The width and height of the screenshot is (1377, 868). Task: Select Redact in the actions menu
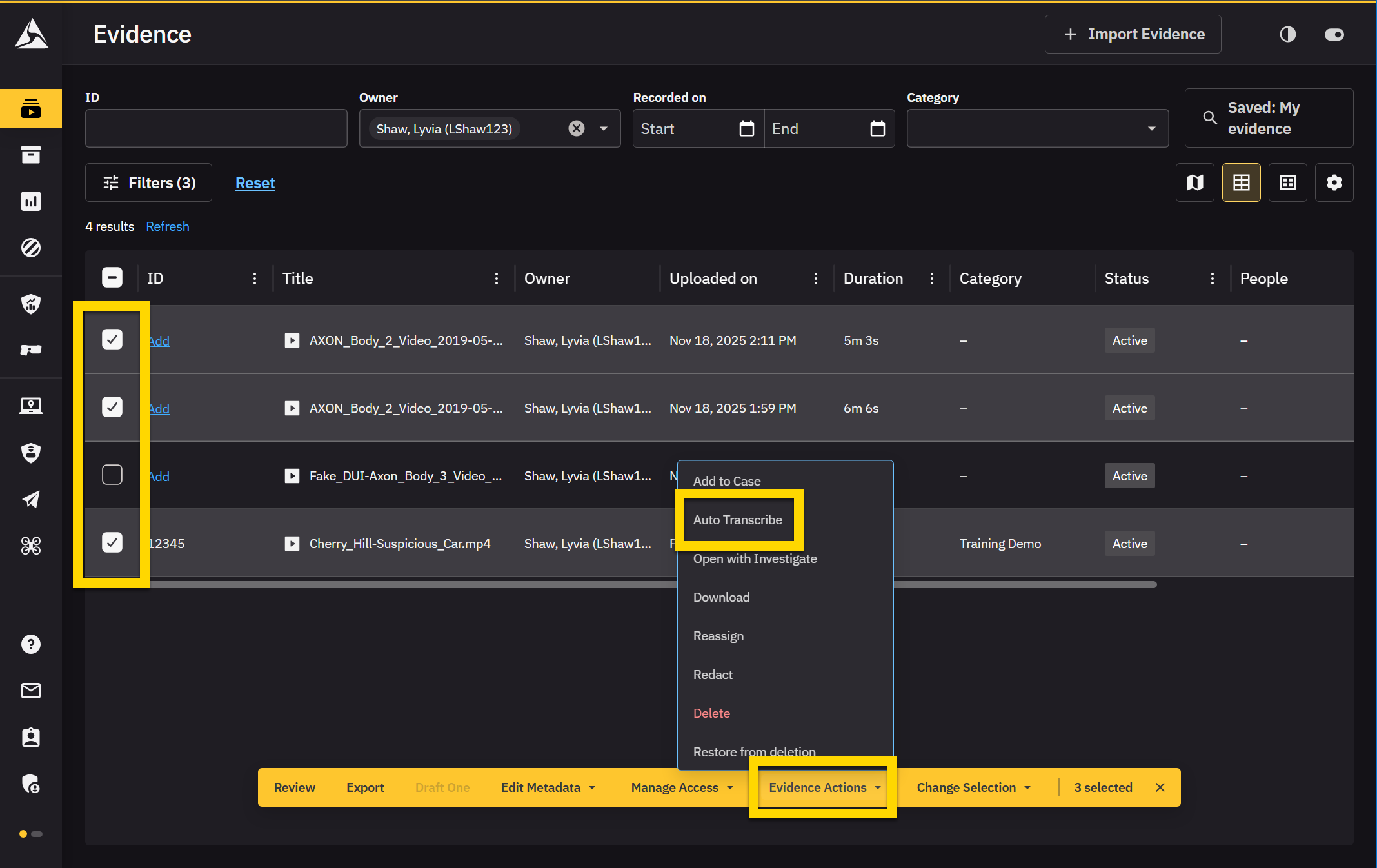[x=713, y=675]
